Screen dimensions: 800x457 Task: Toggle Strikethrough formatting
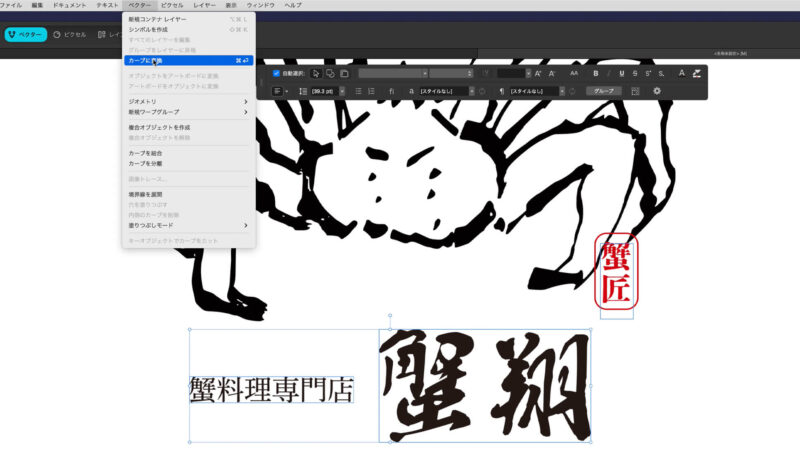635,73
